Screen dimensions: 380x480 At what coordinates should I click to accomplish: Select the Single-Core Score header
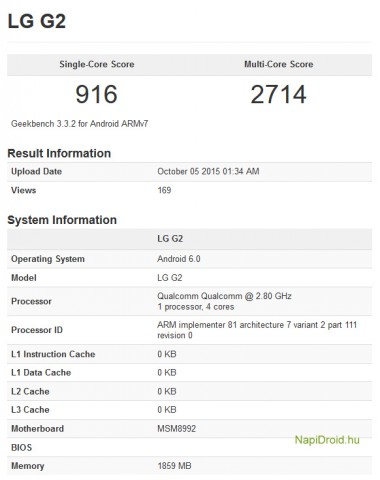[x=97, y=64]
